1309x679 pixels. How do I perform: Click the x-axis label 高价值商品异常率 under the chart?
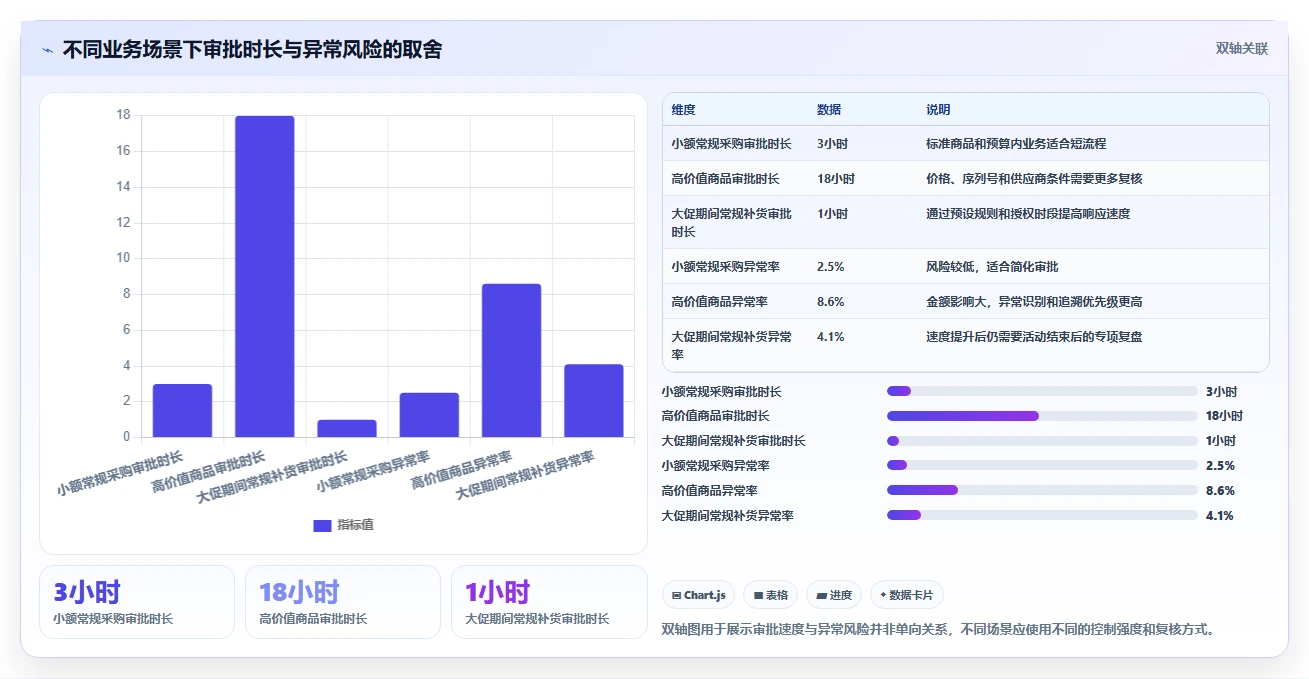pyautogui.click(x=461, y=469)
